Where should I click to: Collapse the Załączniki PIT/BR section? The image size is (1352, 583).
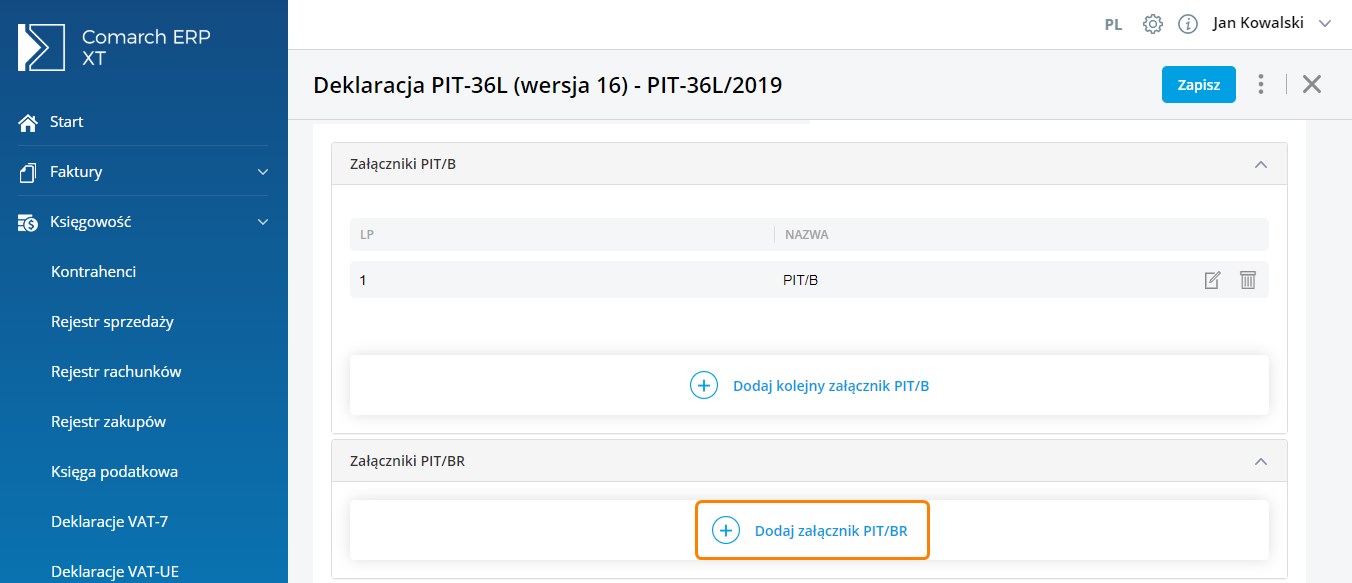[x=1261, y=461]
